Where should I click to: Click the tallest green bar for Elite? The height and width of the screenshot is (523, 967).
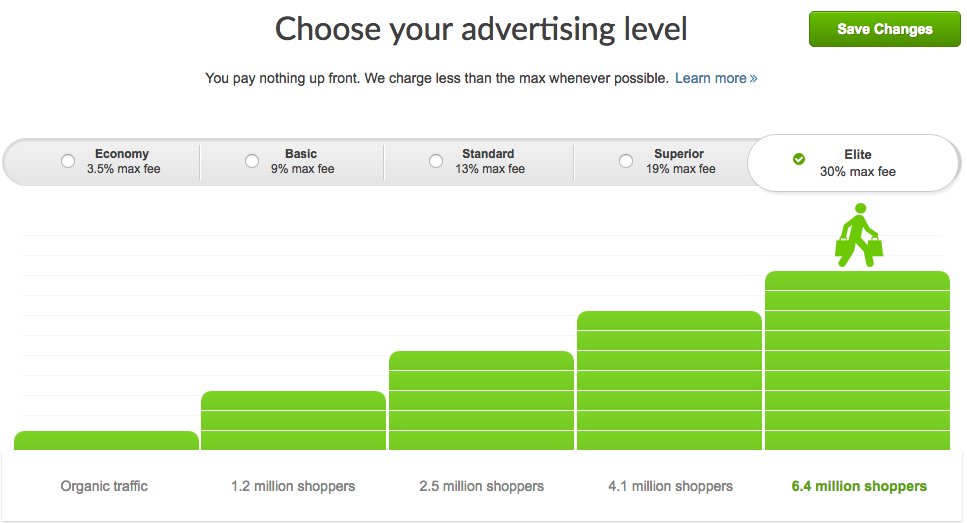pos(857,361)
